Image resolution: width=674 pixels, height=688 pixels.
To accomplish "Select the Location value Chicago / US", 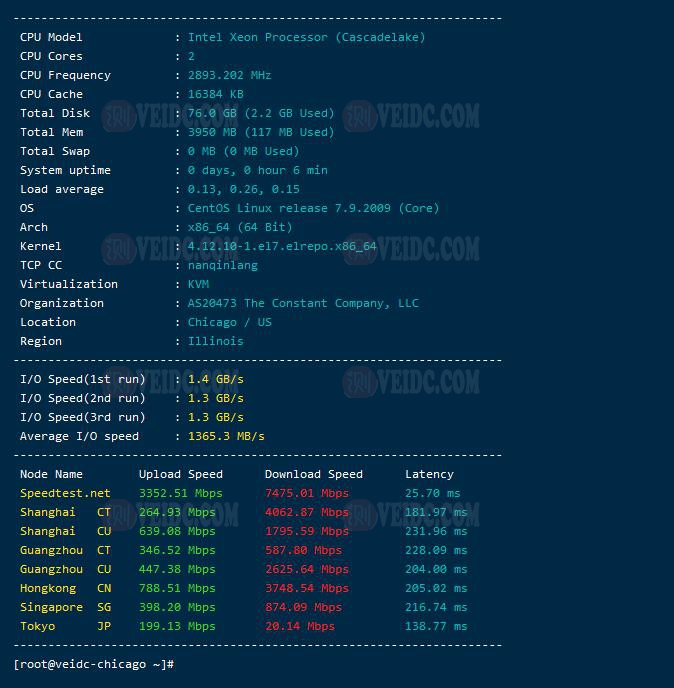I will [229, 322].
